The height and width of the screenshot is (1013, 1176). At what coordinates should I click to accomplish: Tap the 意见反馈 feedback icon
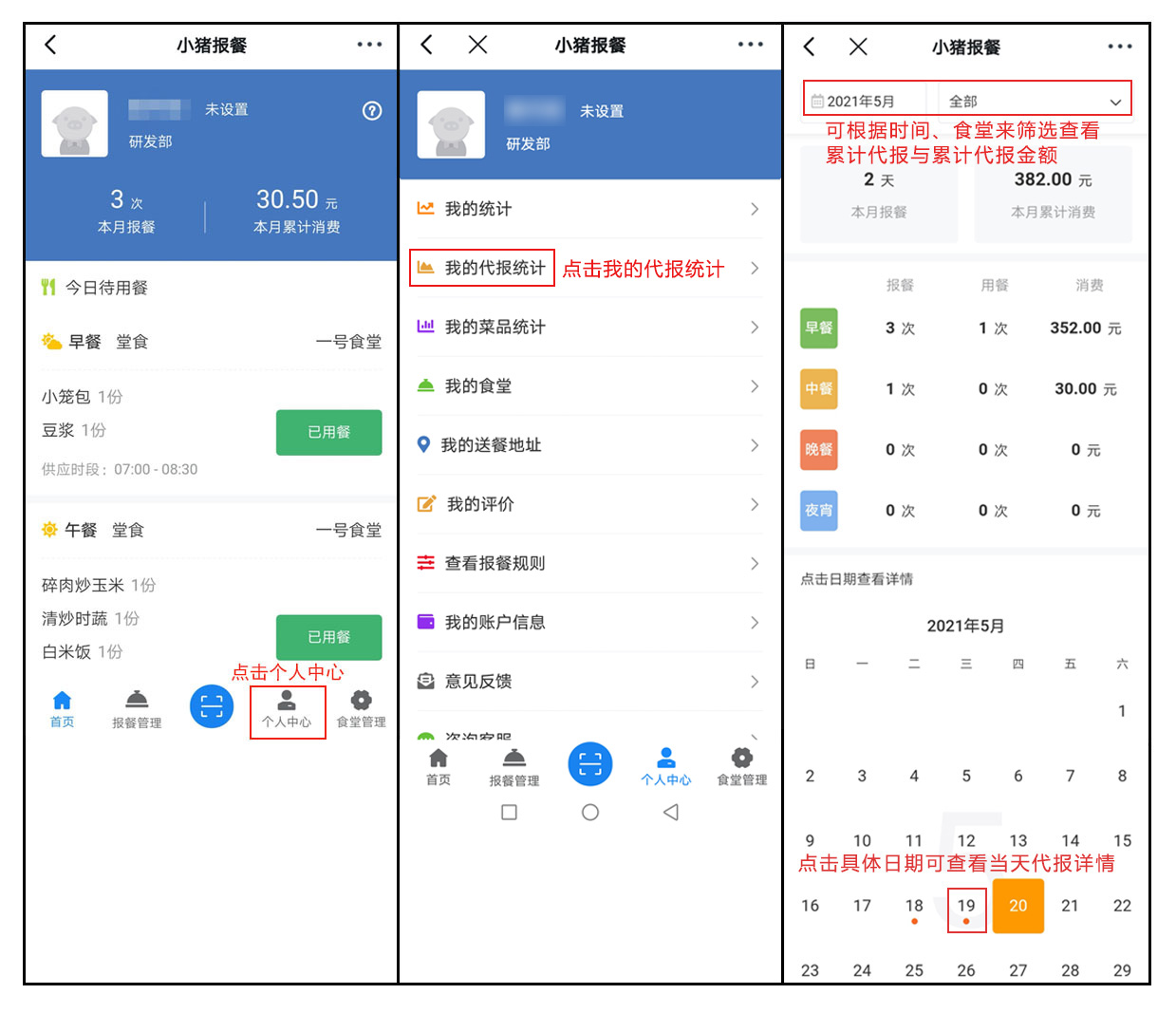(425, 681)
